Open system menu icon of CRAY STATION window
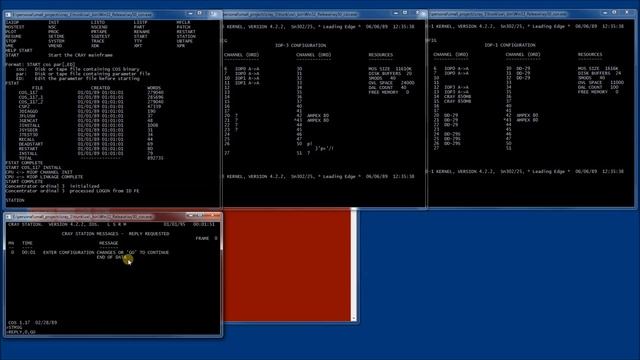 coord(8,217)
